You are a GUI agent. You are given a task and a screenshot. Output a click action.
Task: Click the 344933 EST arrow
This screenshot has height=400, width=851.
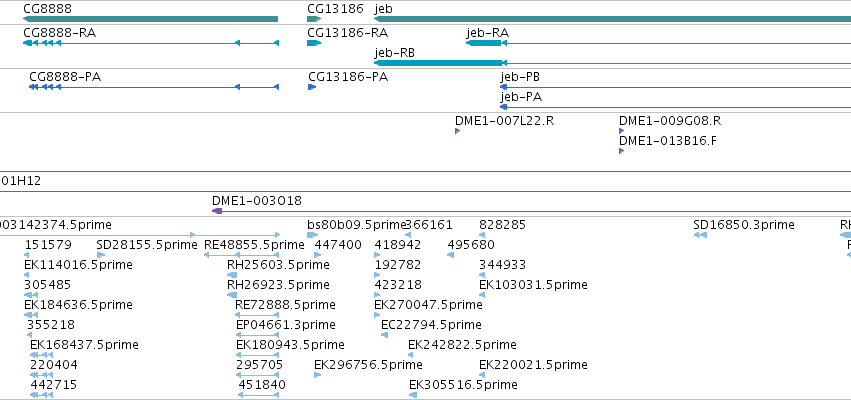point(482,275)
